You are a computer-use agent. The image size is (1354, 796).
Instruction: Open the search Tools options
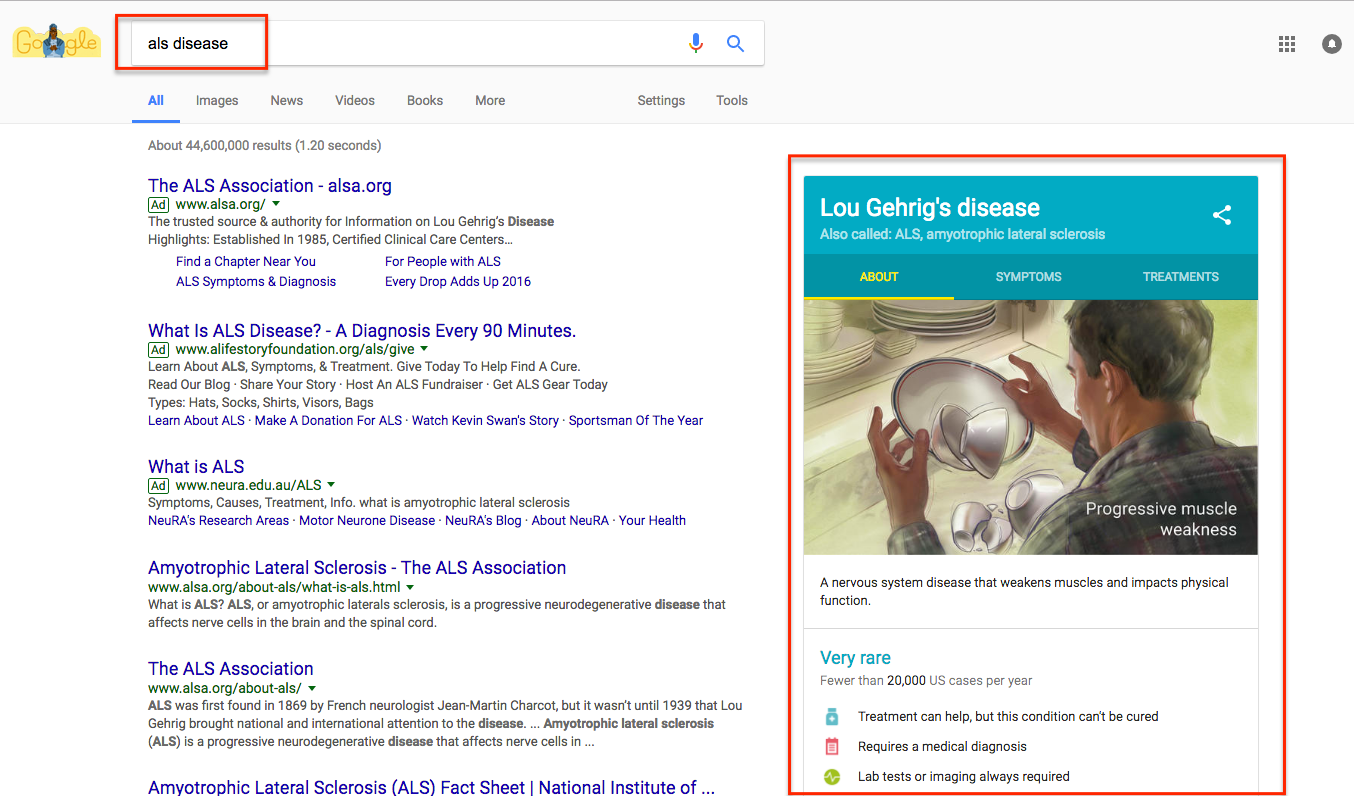[732, 100]
